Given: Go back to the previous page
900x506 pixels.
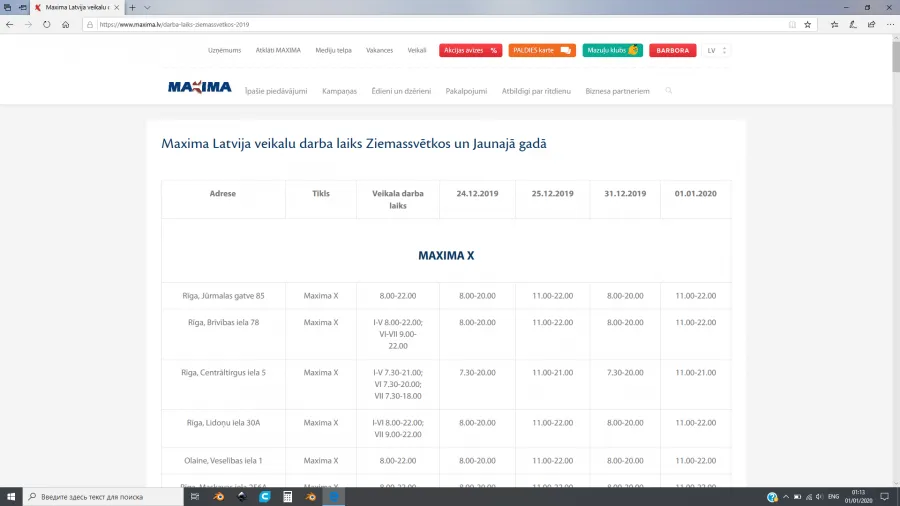Looking at the screenshot, I should (9, 25).
